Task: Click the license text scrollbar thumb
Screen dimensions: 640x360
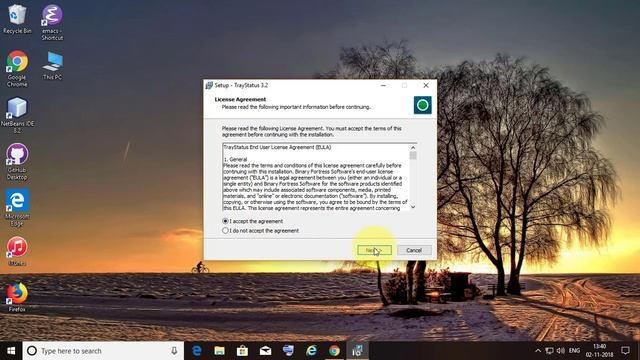Action: pyautogui.click(x=413, y=156)
